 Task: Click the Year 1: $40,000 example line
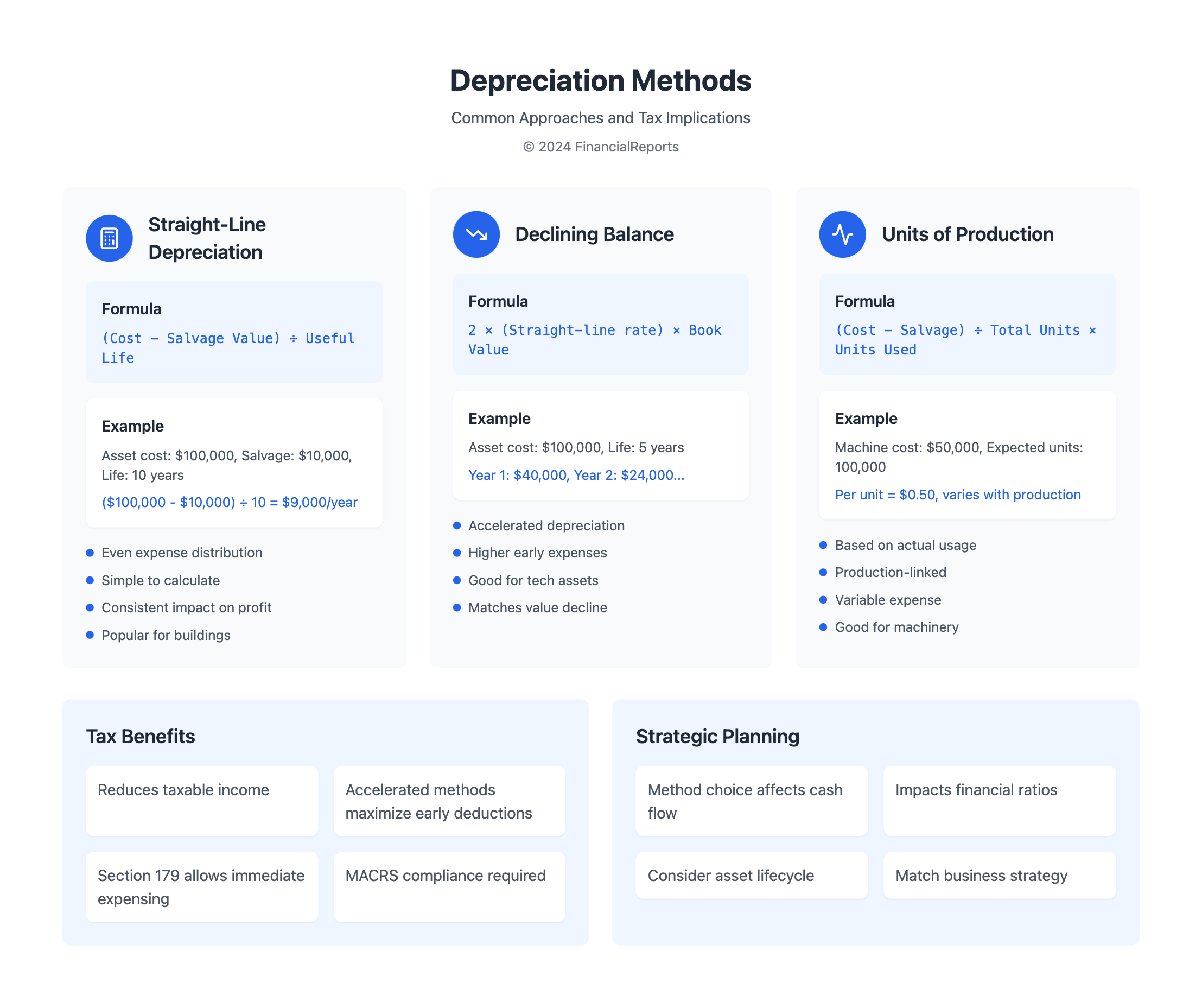[x=576, y=475]
